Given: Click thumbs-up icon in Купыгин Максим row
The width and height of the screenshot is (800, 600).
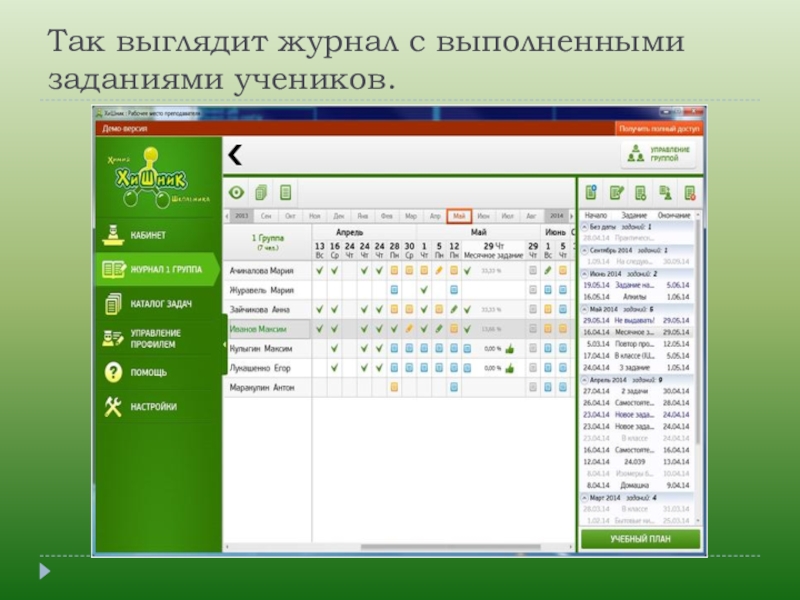Looking at the screenshot, I should pyautogui.click(x=510, y=349).
